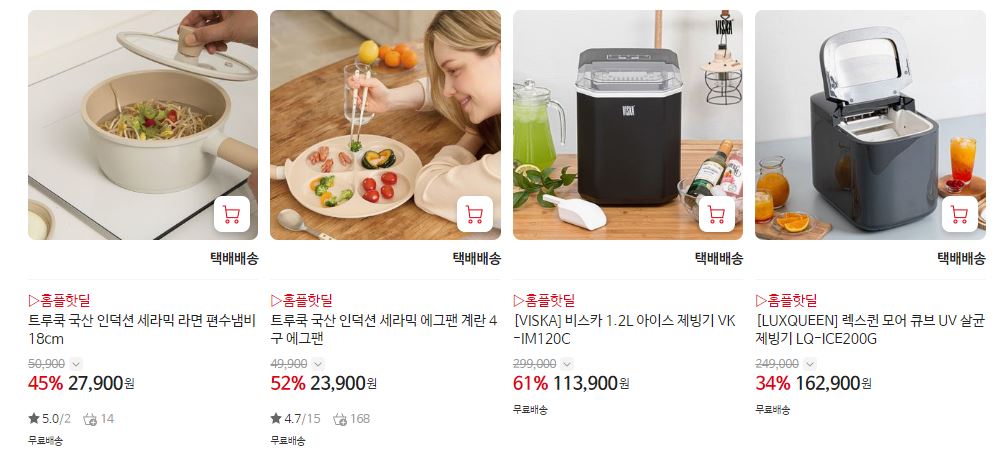Image resolution: width=998 pixels, height=450 pixels.
Task: Expand price details next to 50,900
Action: coord(76,364)
